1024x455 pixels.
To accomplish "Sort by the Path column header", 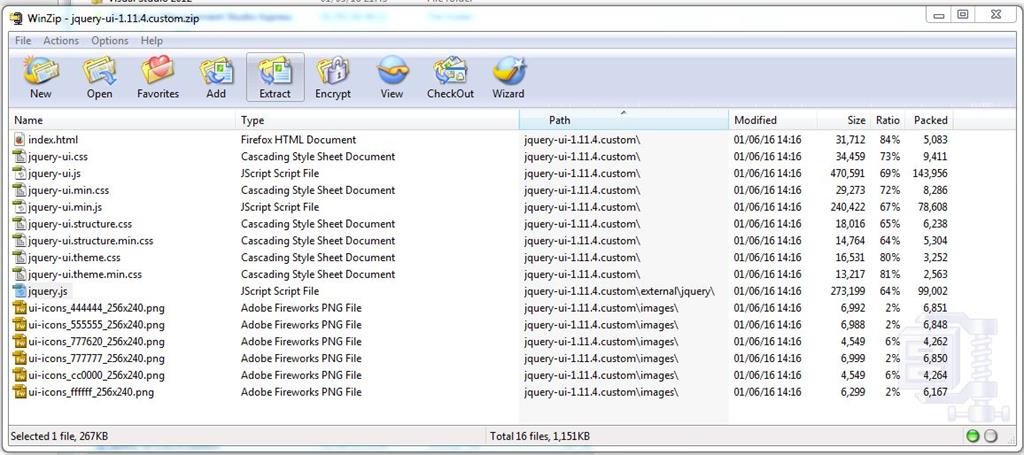I will (x=624, y=120).
